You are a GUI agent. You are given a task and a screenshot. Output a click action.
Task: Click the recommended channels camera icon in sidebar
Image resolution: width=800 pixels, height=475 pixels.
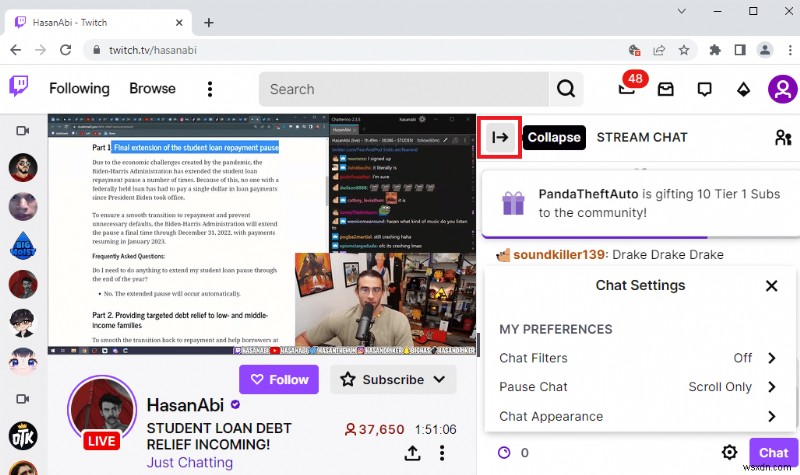coord(22,398)
